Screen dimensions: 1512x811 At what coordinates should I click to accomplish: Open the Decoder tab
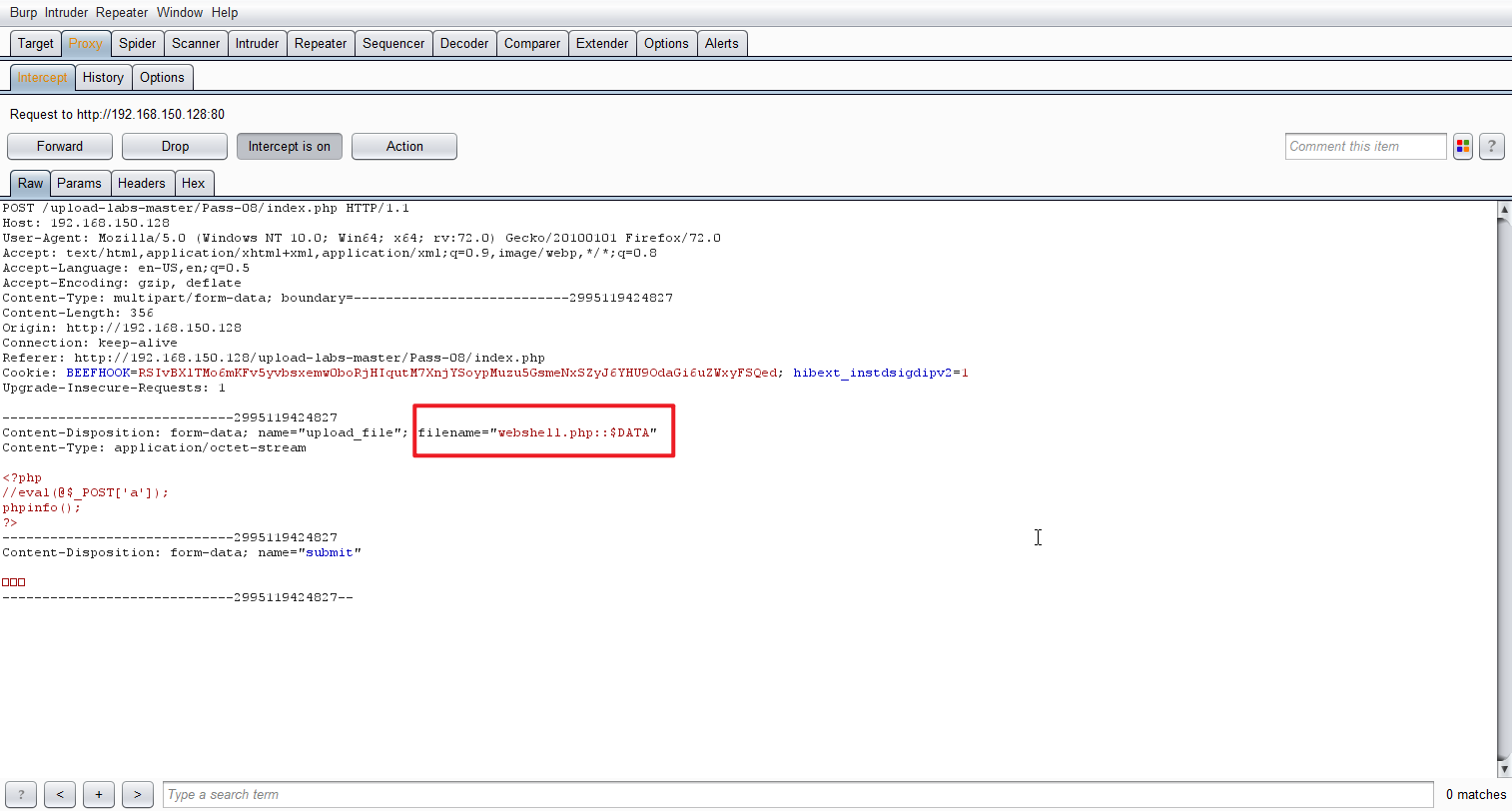pos(464,43)
